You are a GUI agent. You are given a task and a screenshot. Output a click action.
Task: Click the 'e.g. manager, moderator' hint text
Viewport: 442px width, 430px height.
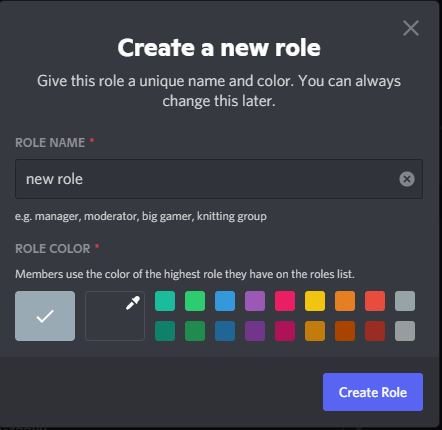click(141, 216)
